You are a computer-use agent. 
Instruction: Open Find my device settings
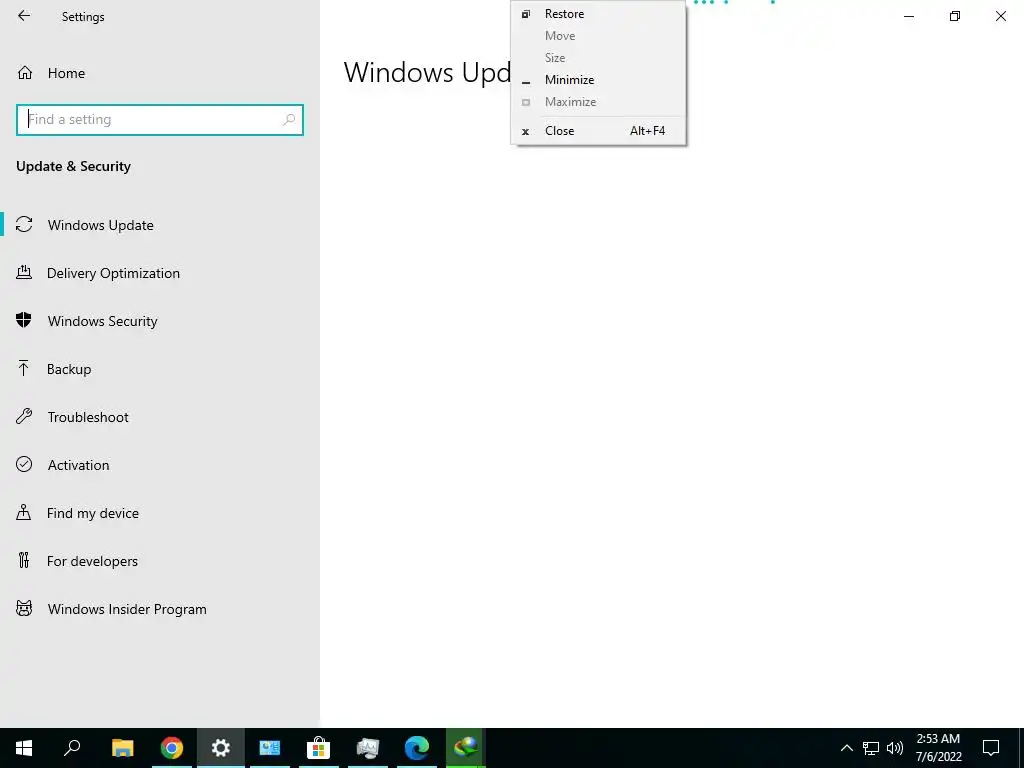coord(159,513)
